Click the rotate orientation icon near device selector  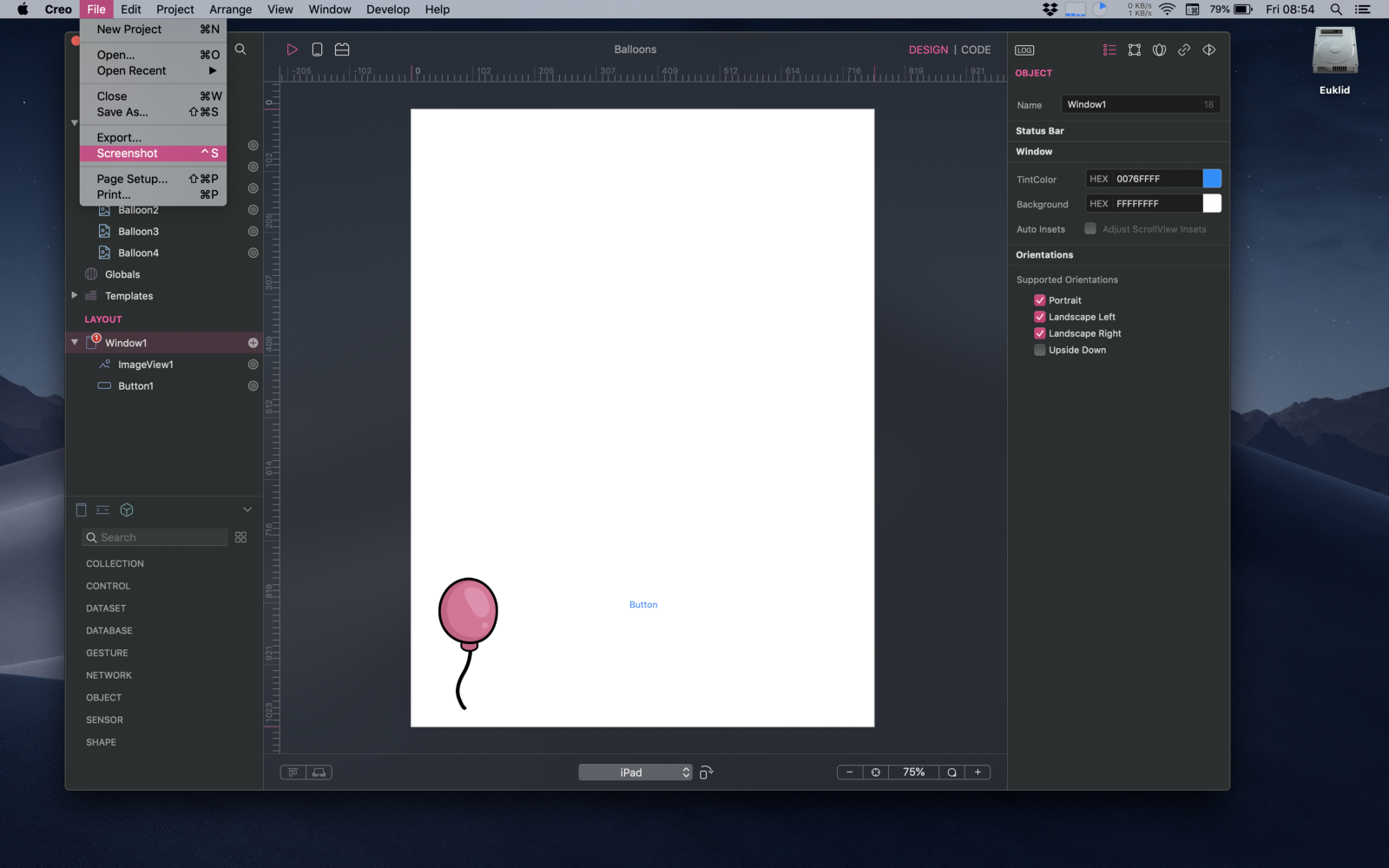[706, 772]
